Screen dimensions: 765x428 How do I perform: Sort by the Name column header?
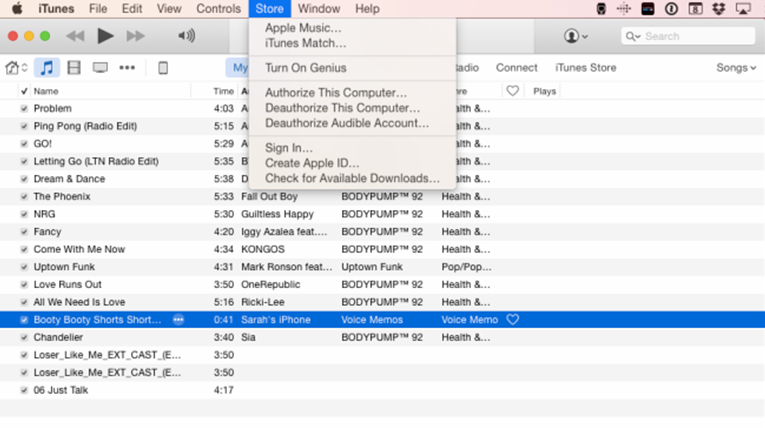click(46, 91)
